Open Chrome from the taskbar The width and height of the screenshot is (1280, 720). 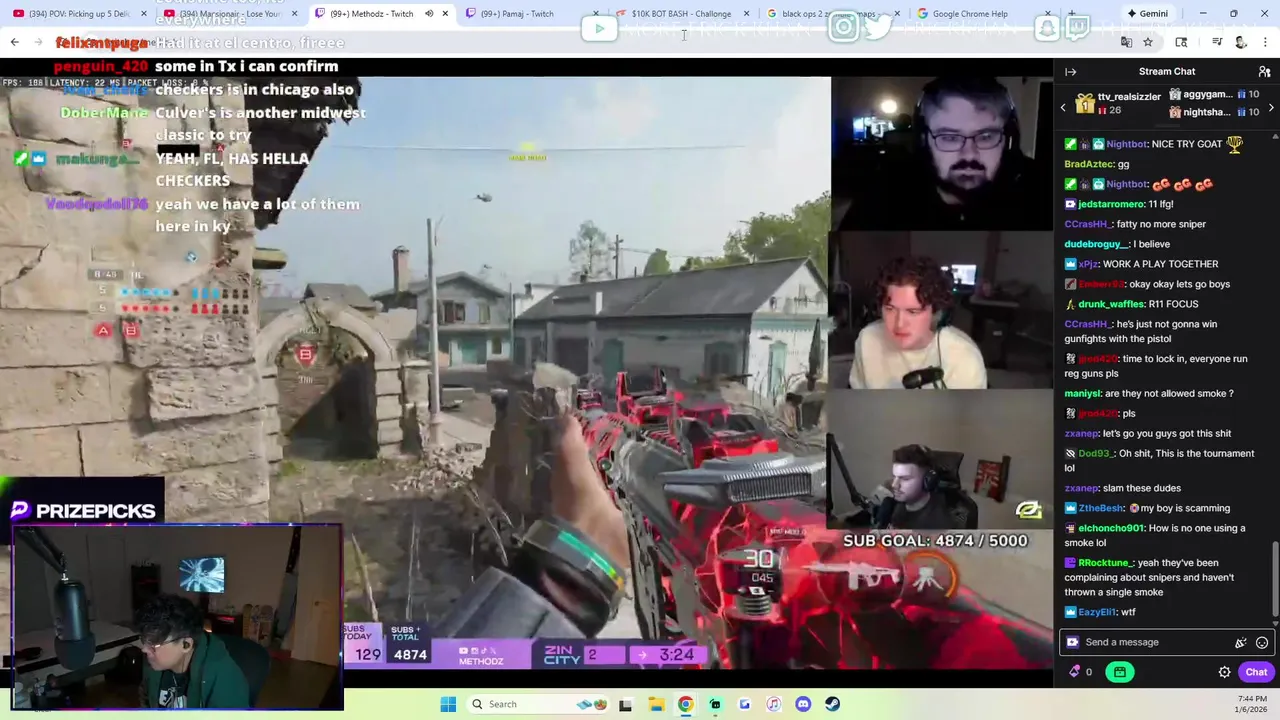tap(685, 704)
